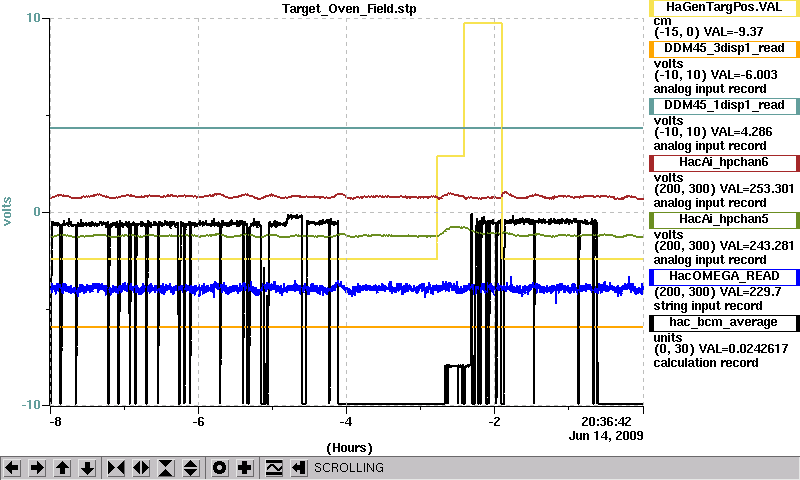Click the 10 y-axis maximum label
This screenshot has height=480, width=800.
point(33,18)
